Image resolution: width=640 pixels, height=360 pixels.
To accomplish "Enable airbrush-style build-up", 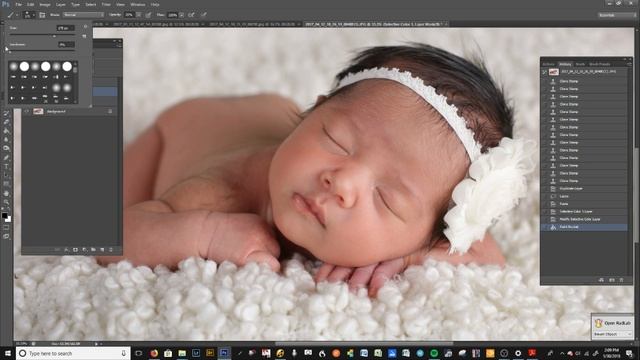I will point(191,15).
